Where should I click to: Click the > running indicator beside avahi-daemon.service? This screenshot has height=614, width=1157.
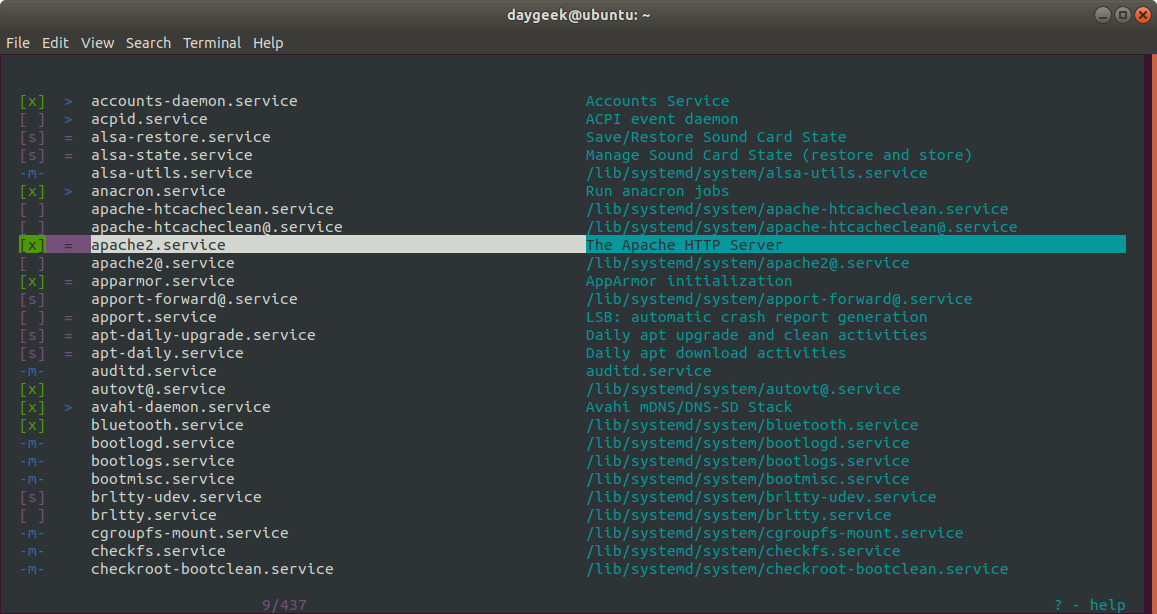[68, 407]
